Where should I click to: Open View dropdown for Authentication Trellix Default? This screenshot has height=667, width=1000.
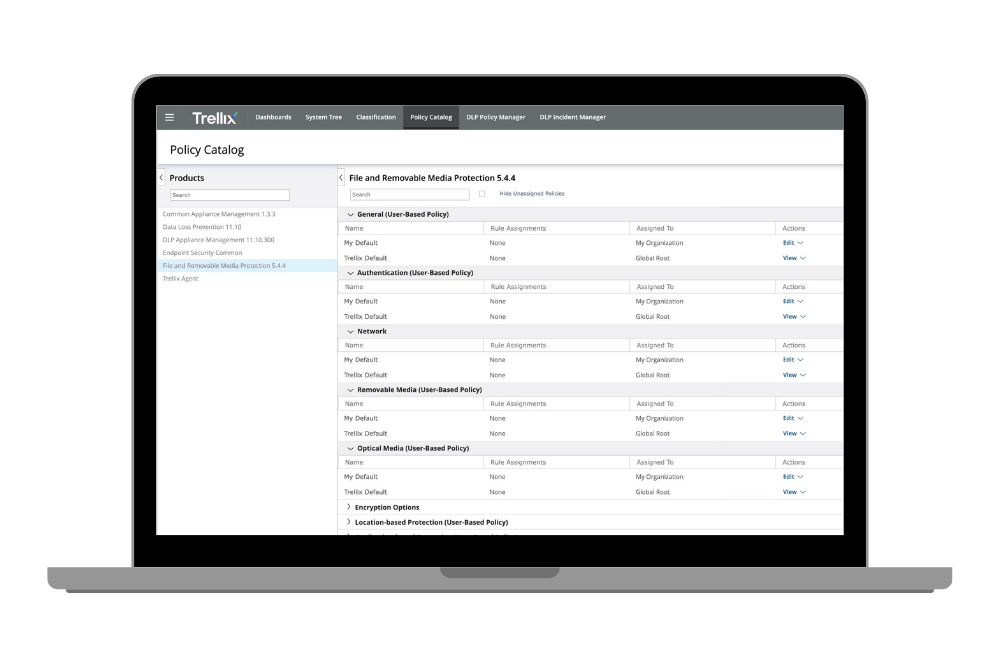click(x=794, y=316)
